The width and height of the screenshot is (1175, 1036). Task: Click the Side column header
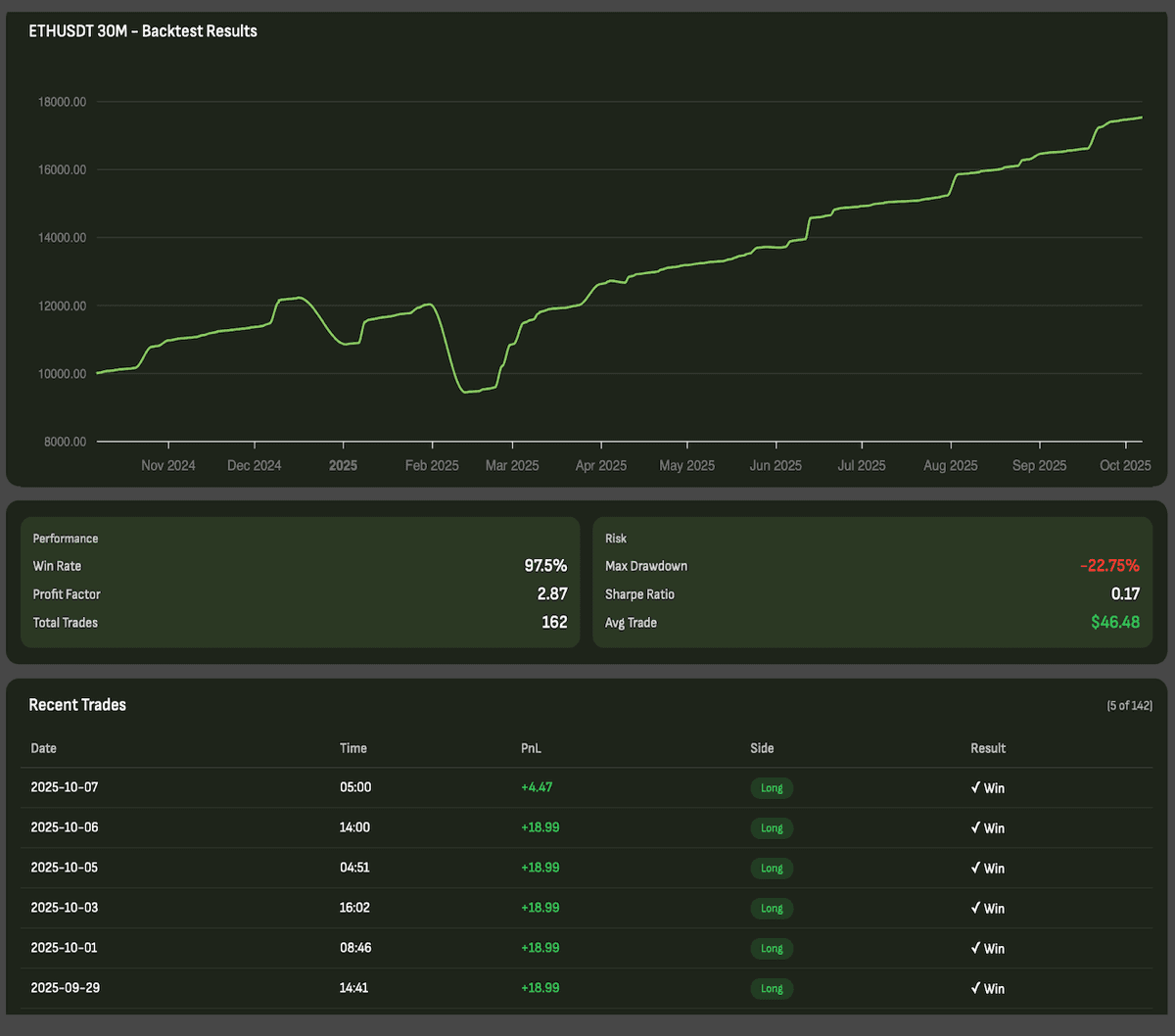pyautogui.click(x=762, y=747)
